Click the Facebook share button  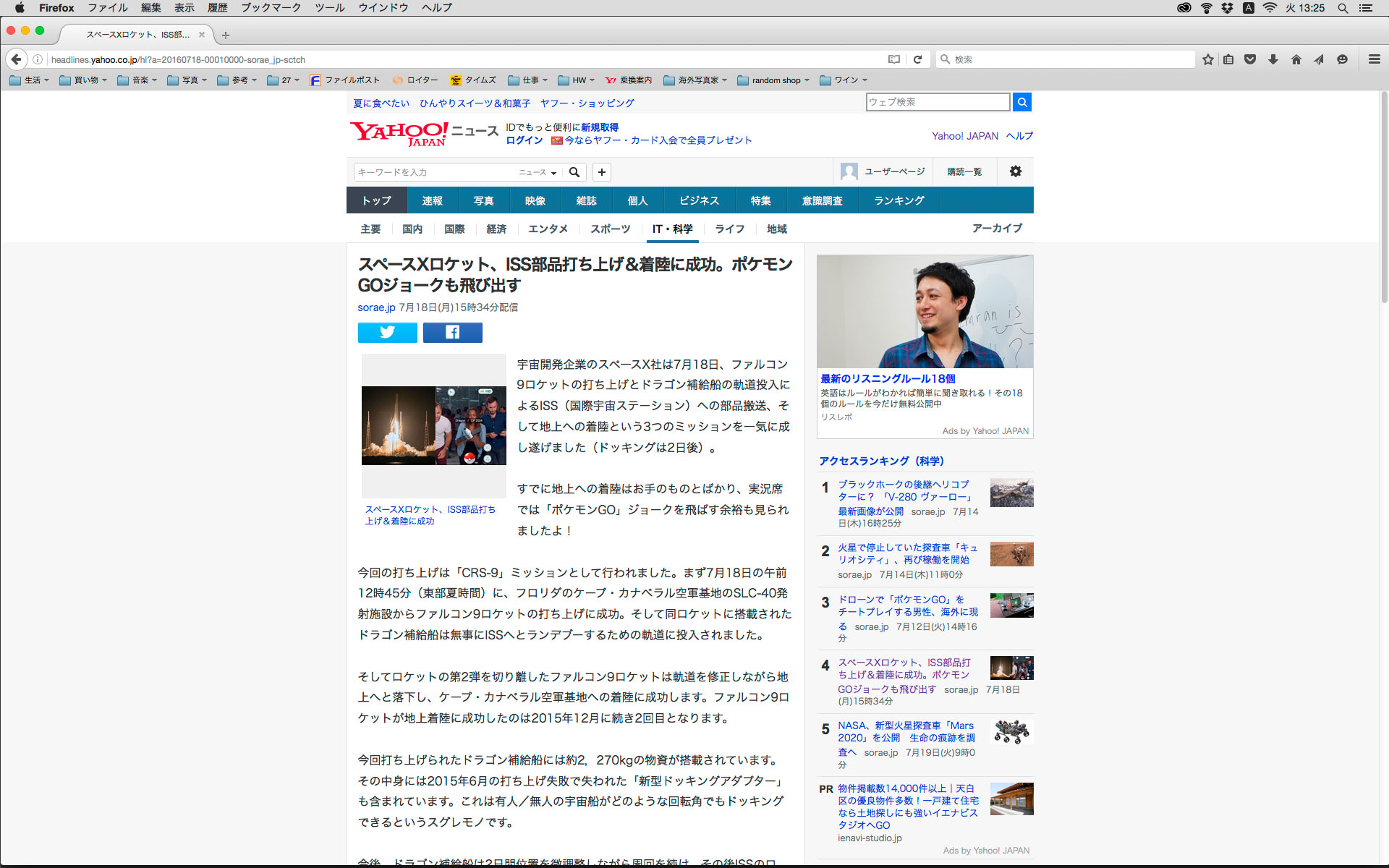[x=452, y=332]
